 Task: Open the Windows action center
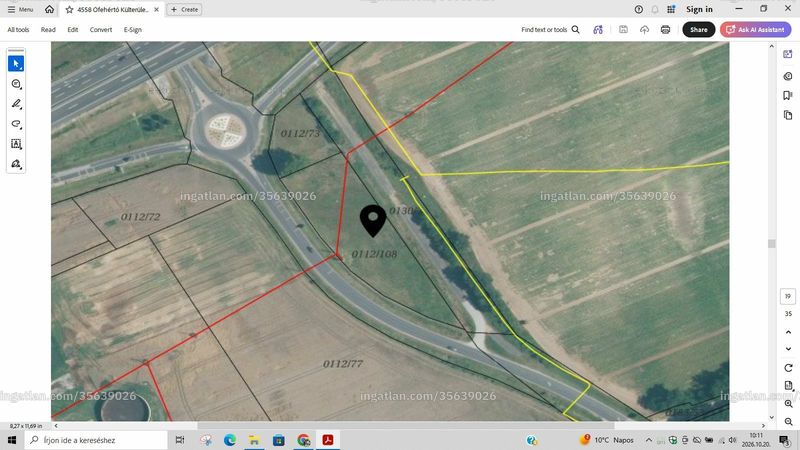pyautogui.click(x=784, y=440)
